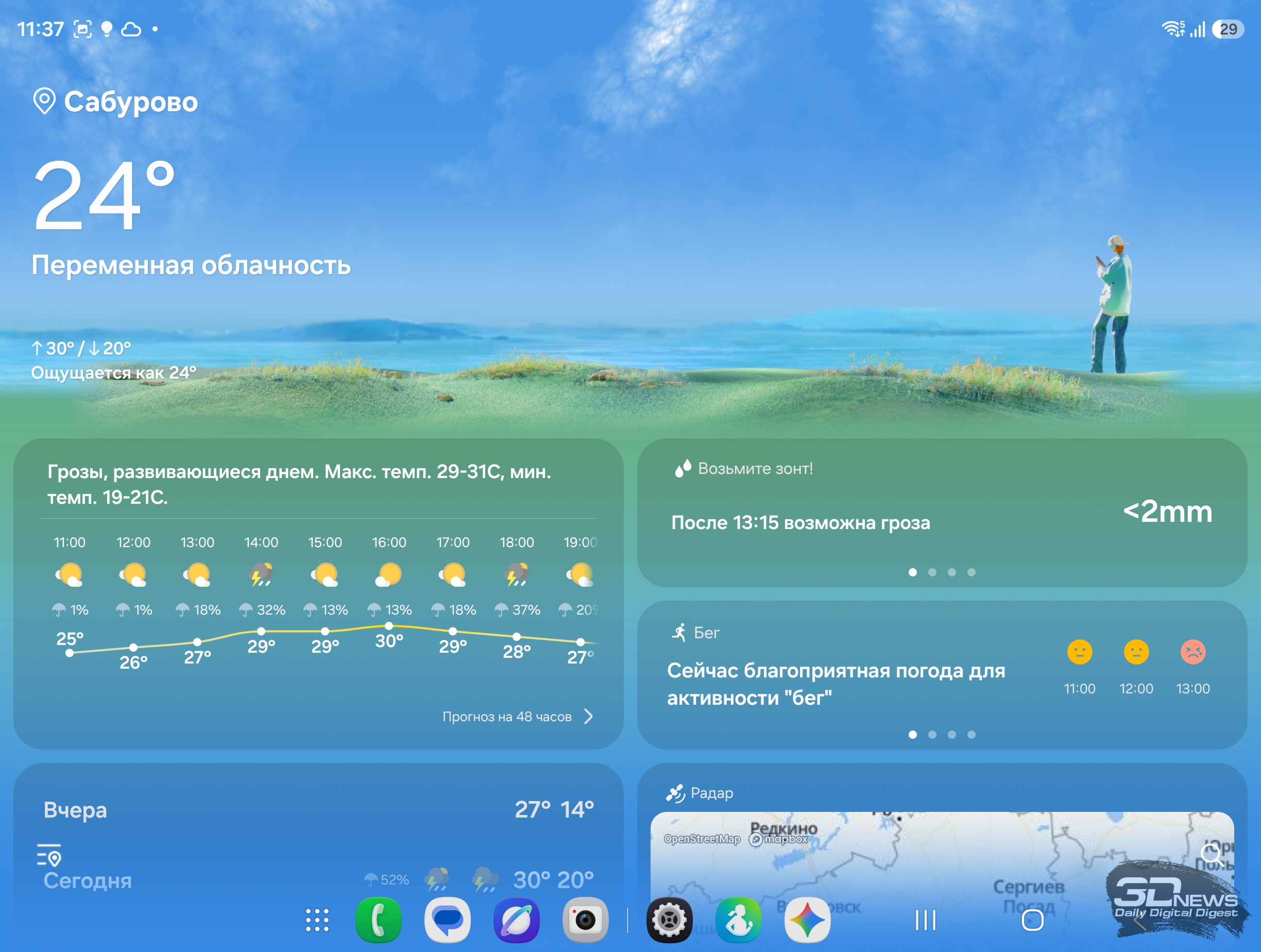Image resolution: width=1261 pixels, height=952 pixels.
Task: Open the Прогноз на 48 часов link
Action: [x=507, y=717]
